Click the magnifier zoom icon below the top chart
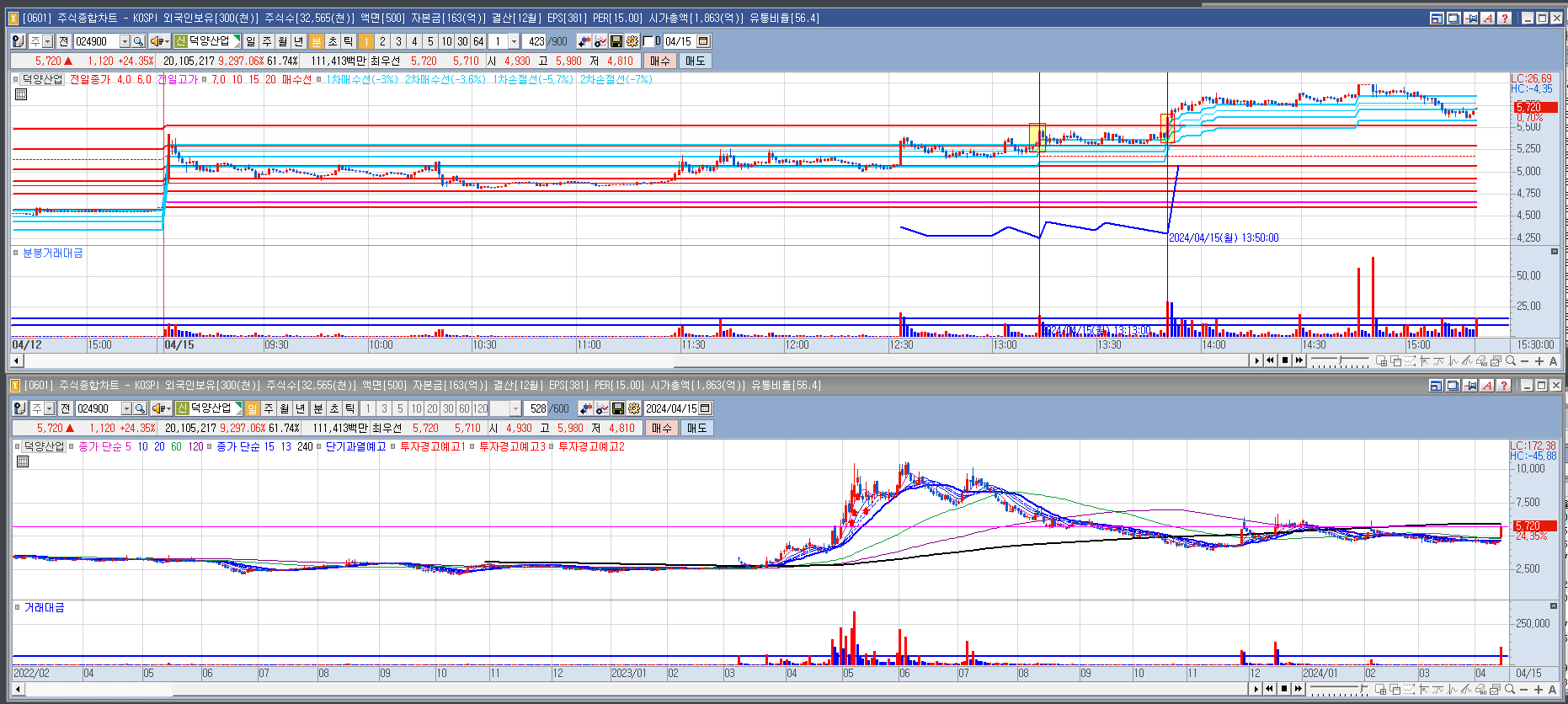 click(1511, 360)
